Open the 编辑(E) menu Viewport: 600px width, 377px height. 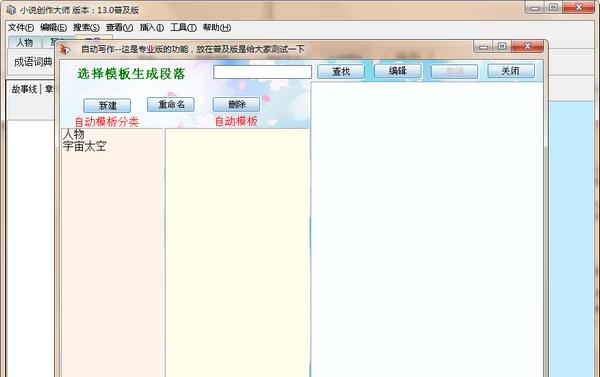pos(53,28)
